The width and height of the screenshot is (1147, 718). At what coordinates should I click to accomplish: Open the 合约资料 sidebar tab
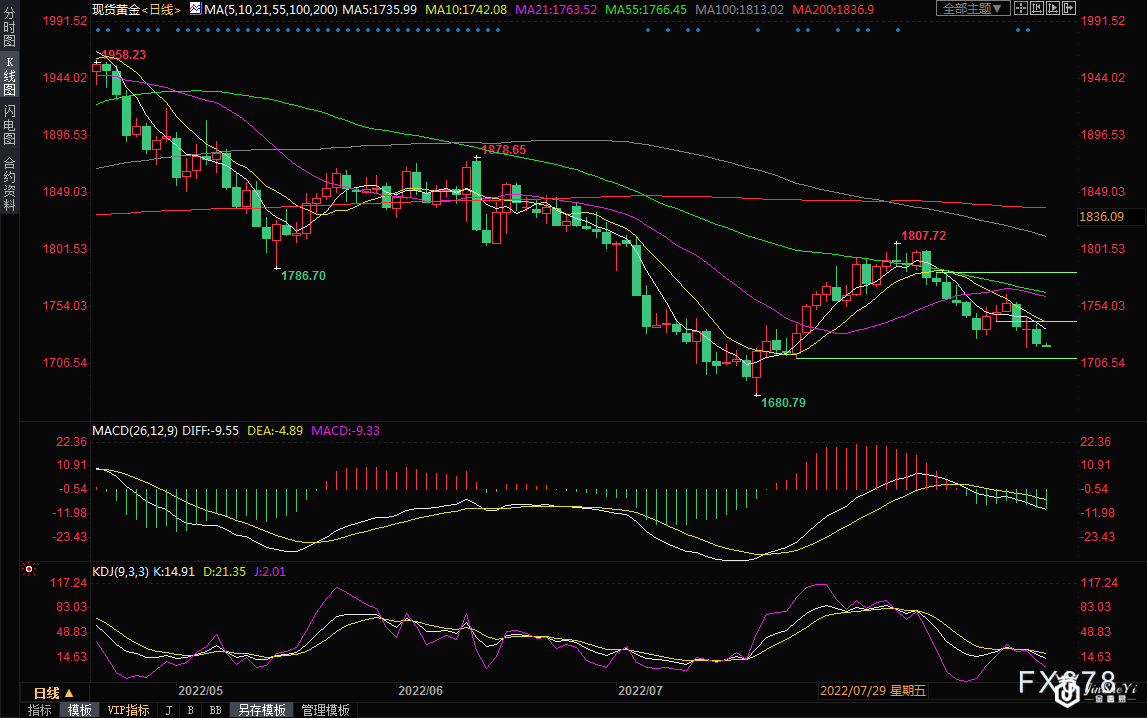(x=9, y=183)
